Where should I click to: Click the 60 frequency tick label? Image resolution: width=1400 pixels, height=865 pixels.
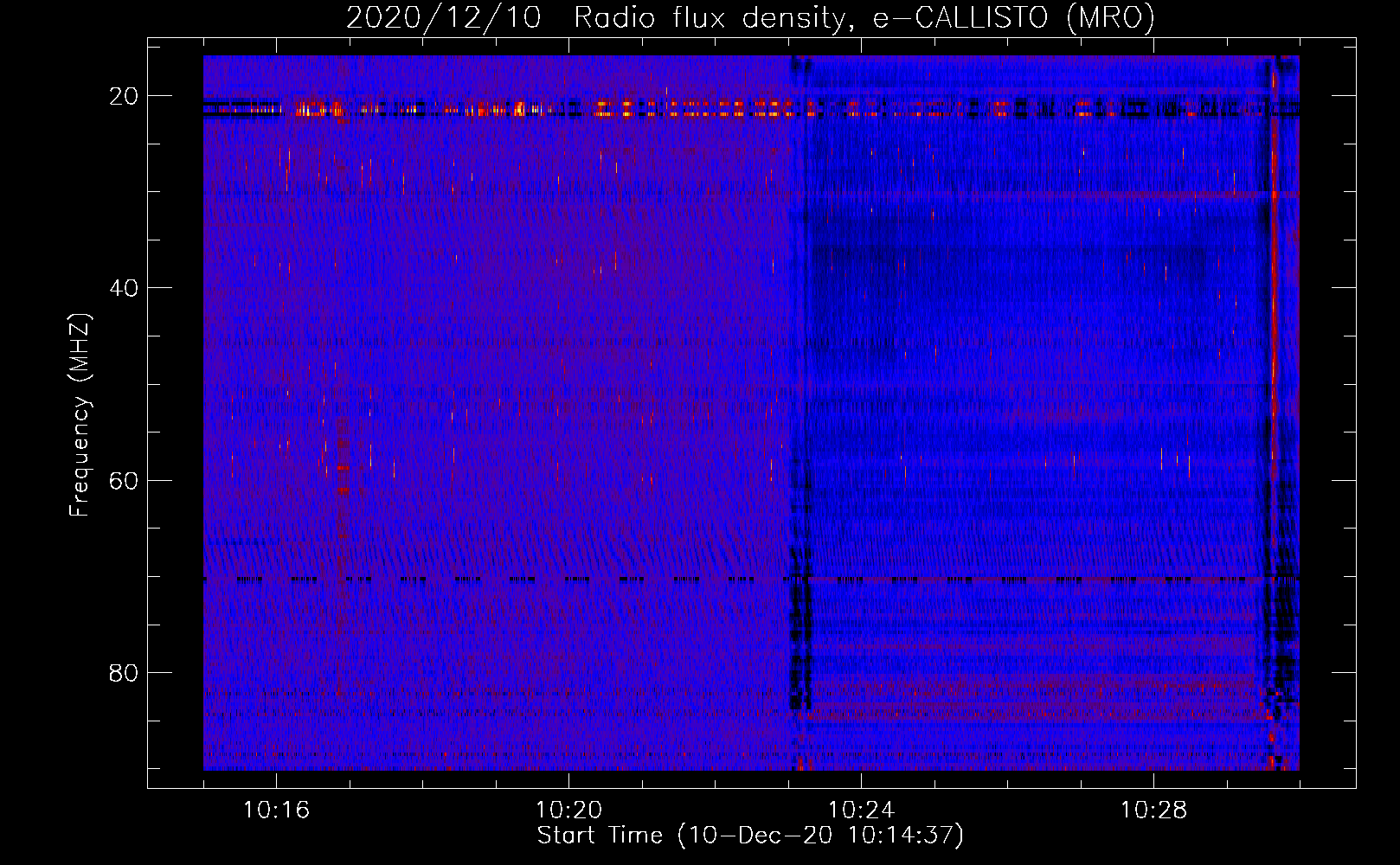coord(124,480)
